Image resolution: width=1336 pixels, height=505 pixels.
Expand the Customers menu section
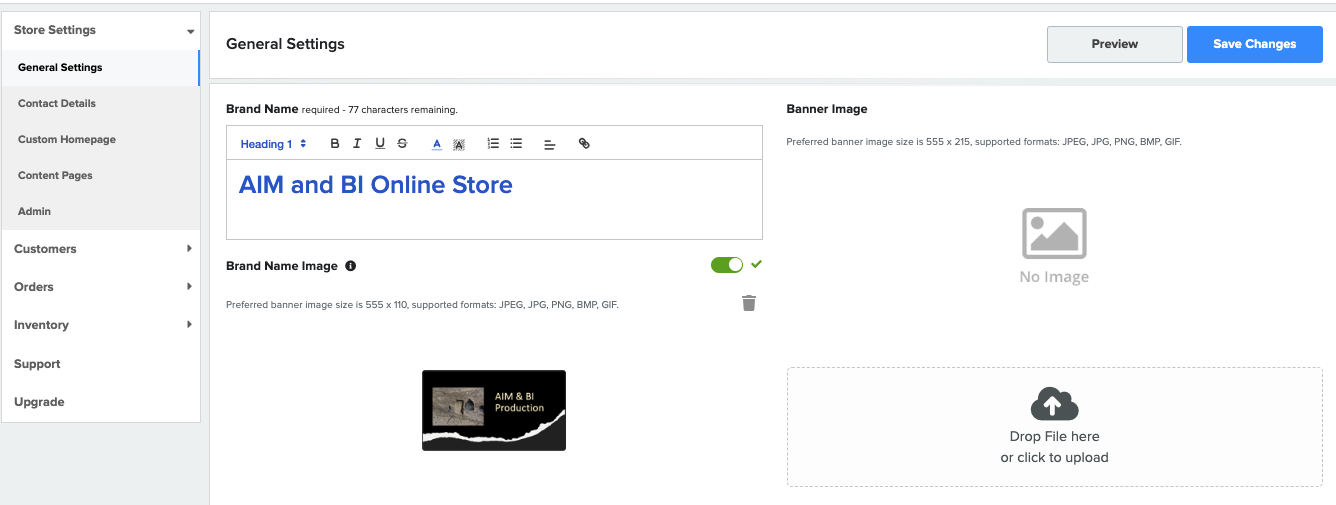pyautogui.click(x=101, y=249)
